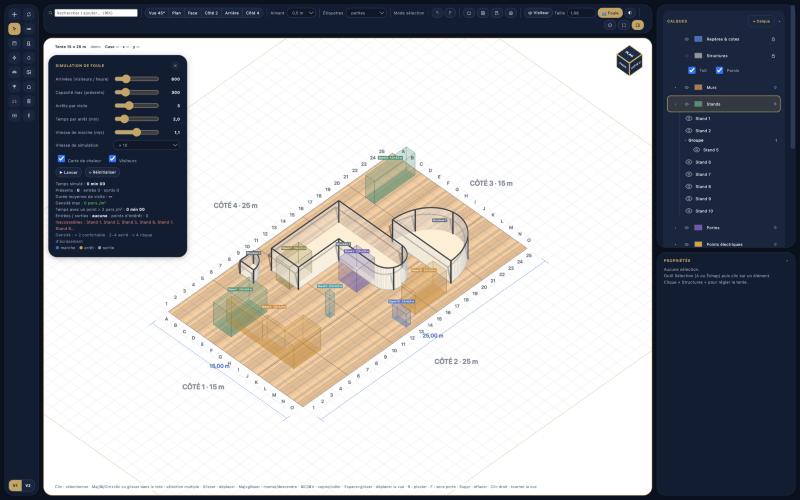Switch to Arrière view

[232, 13]
